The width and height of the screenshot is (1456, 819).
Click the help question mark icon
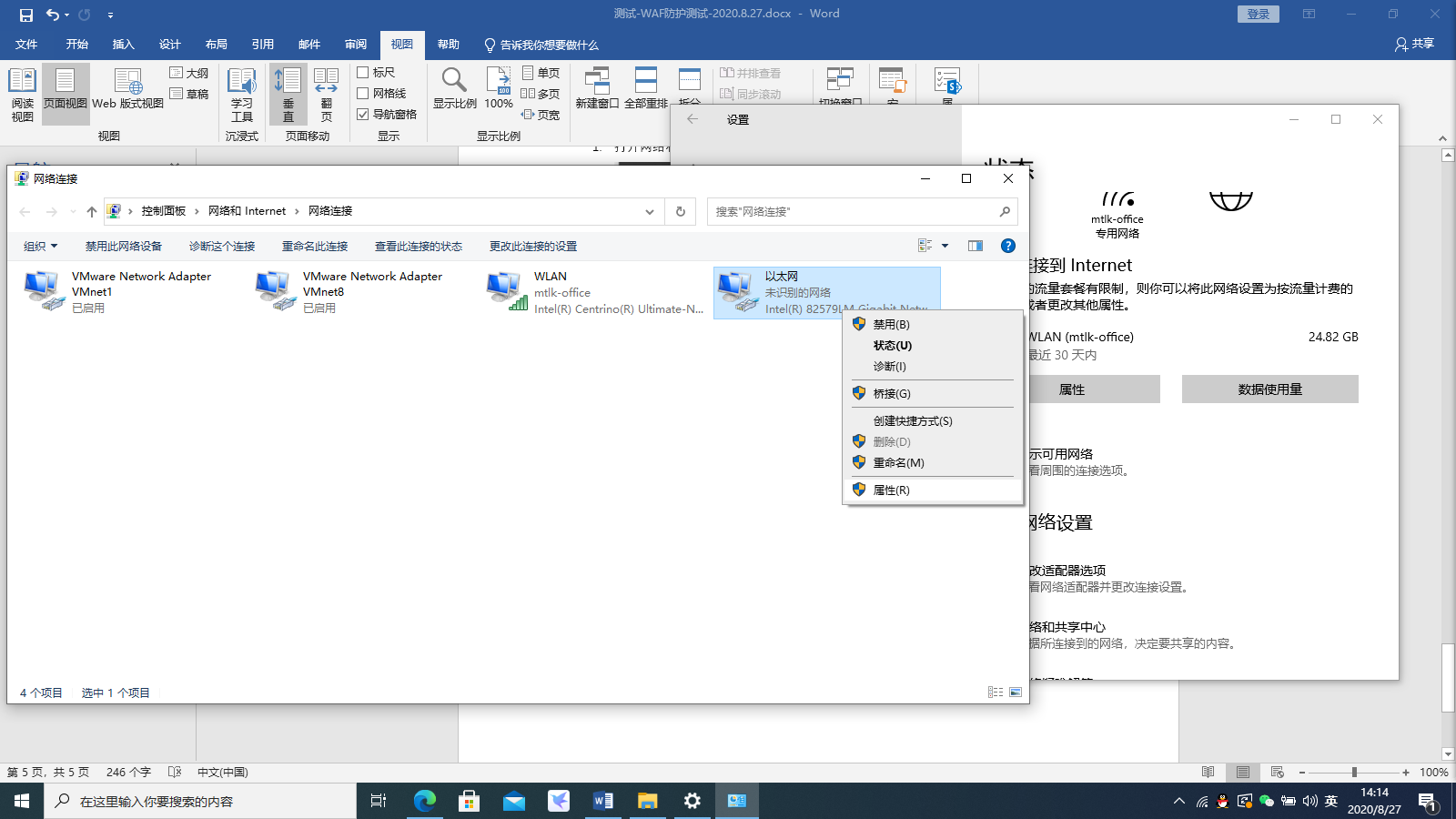(x=1007, y=246)
